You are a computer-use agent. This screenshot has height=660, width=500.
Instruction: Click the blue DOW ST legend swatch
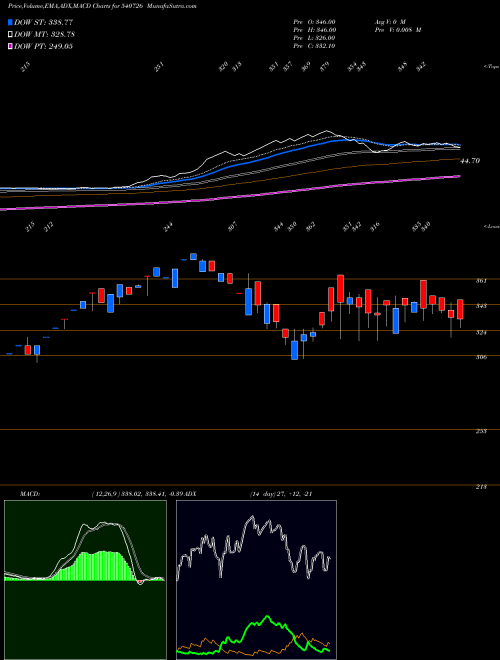10,22
